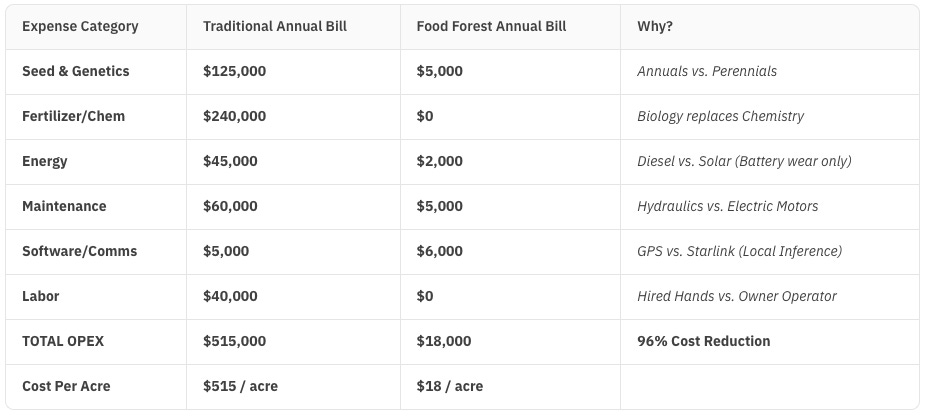
Task: Click the Expense Category column header
Action: 80,26
